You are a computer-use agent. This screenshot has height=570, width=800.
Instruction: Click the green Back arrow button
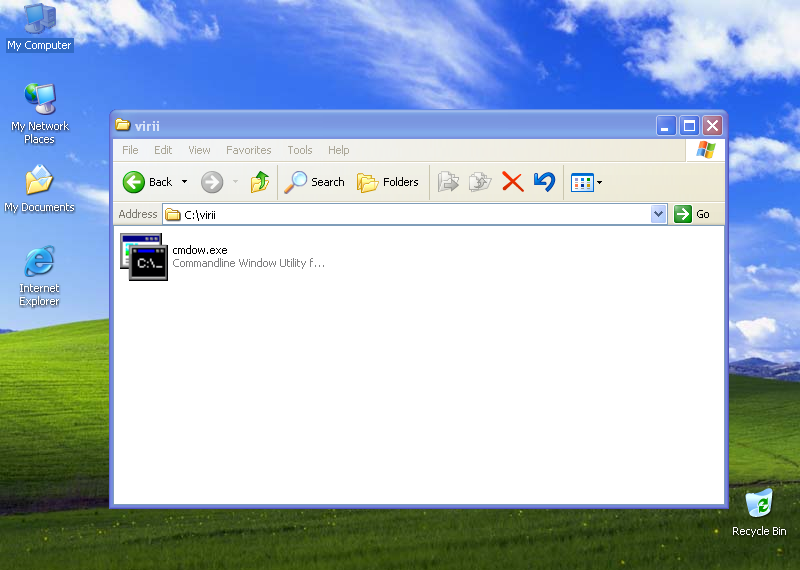pyautogui.click(x=134, y=182)
